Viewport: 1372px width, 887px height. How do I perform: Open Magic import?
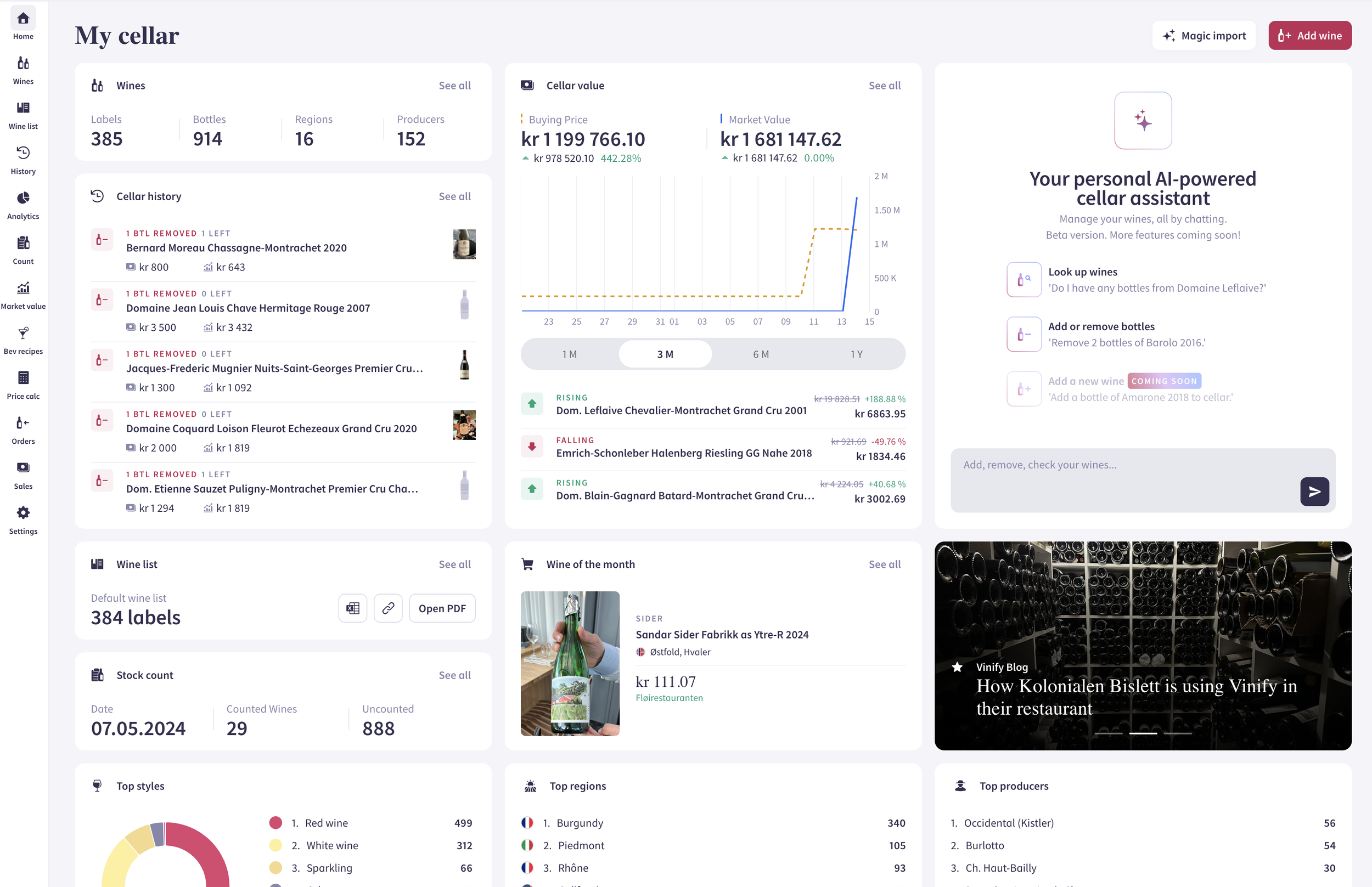(x=1203, y=36)
